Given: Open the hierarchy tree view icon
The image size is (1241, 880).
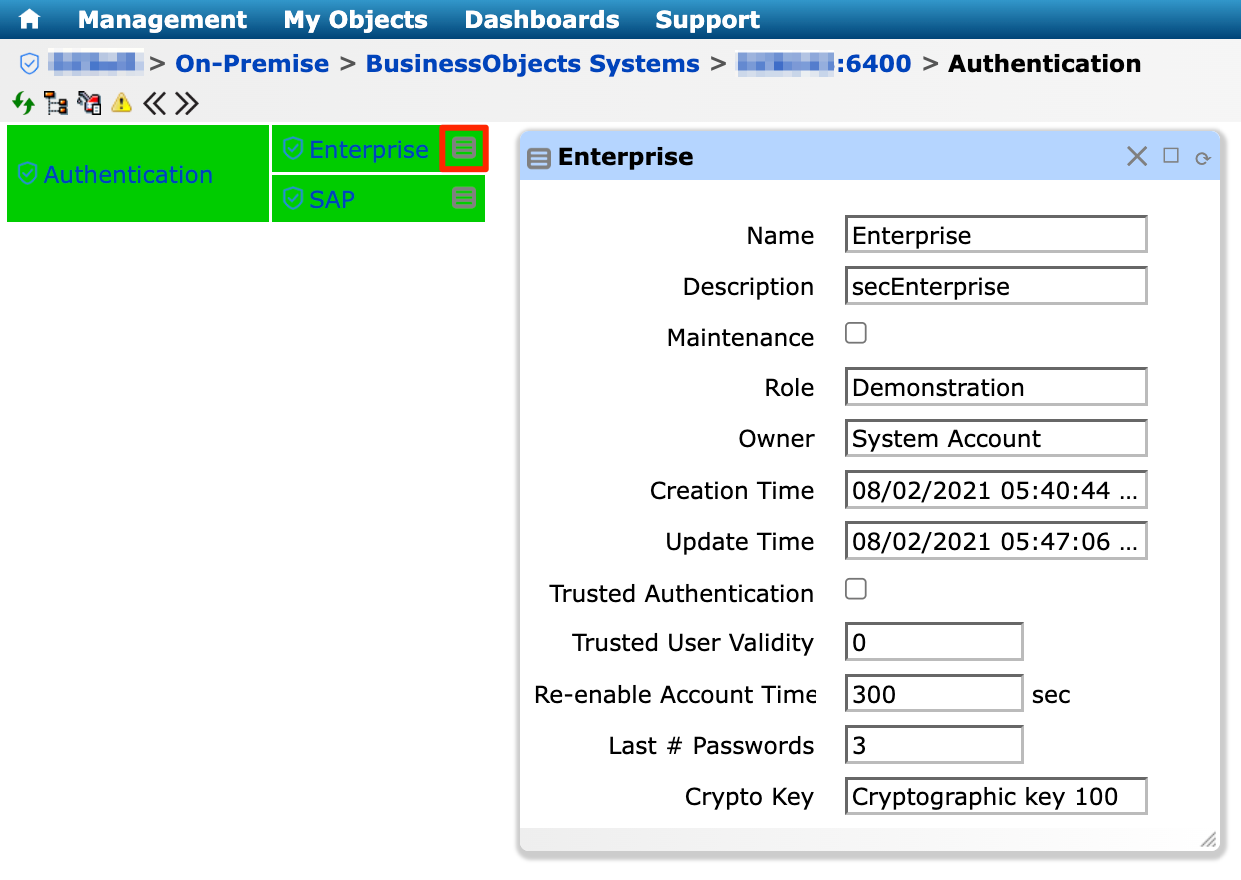Looking at the screenshot, I should coord(55,102).
